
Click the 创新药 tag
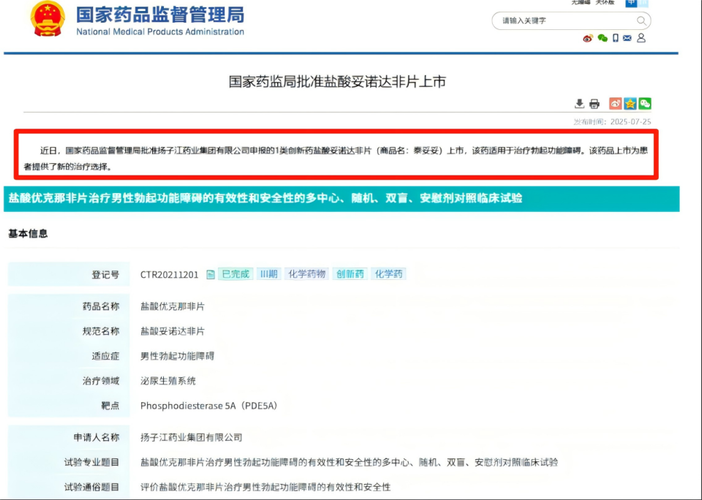pos(350,274)
